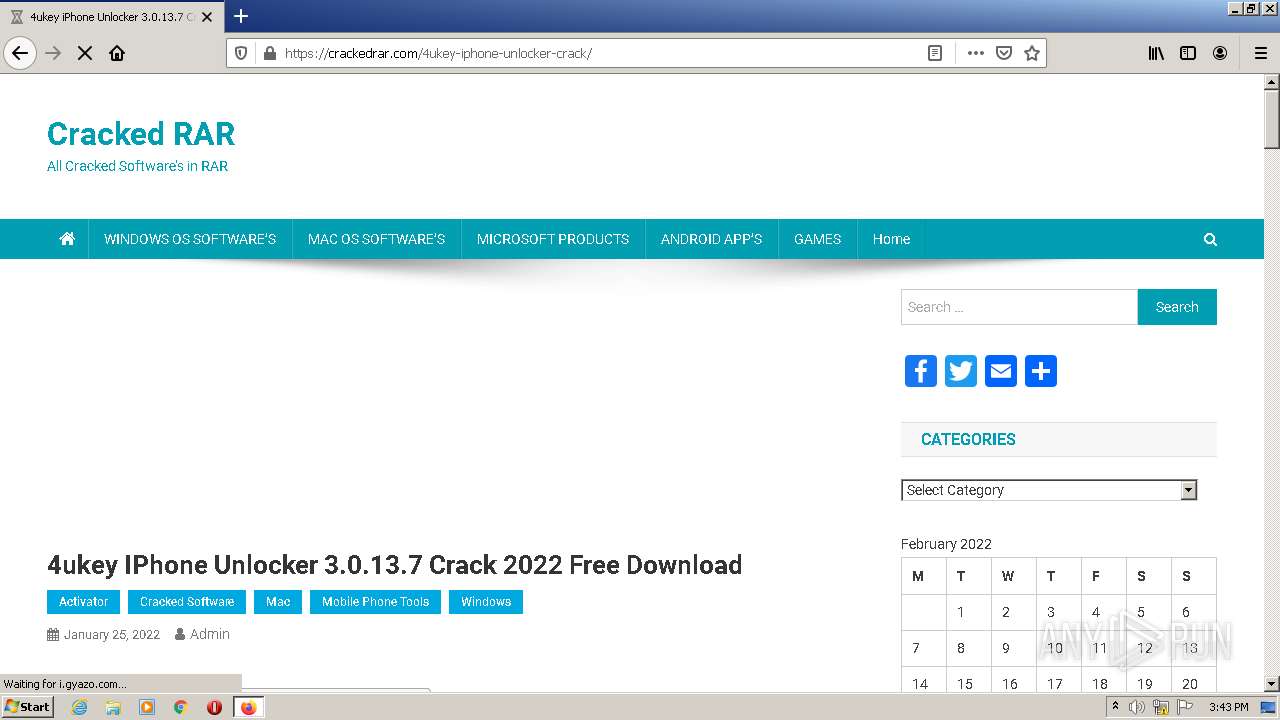Image resolution: width=1280 pixels, height=720 pixels.
Task: Open the blue plus Share icon
Action: click(1041, 371)
